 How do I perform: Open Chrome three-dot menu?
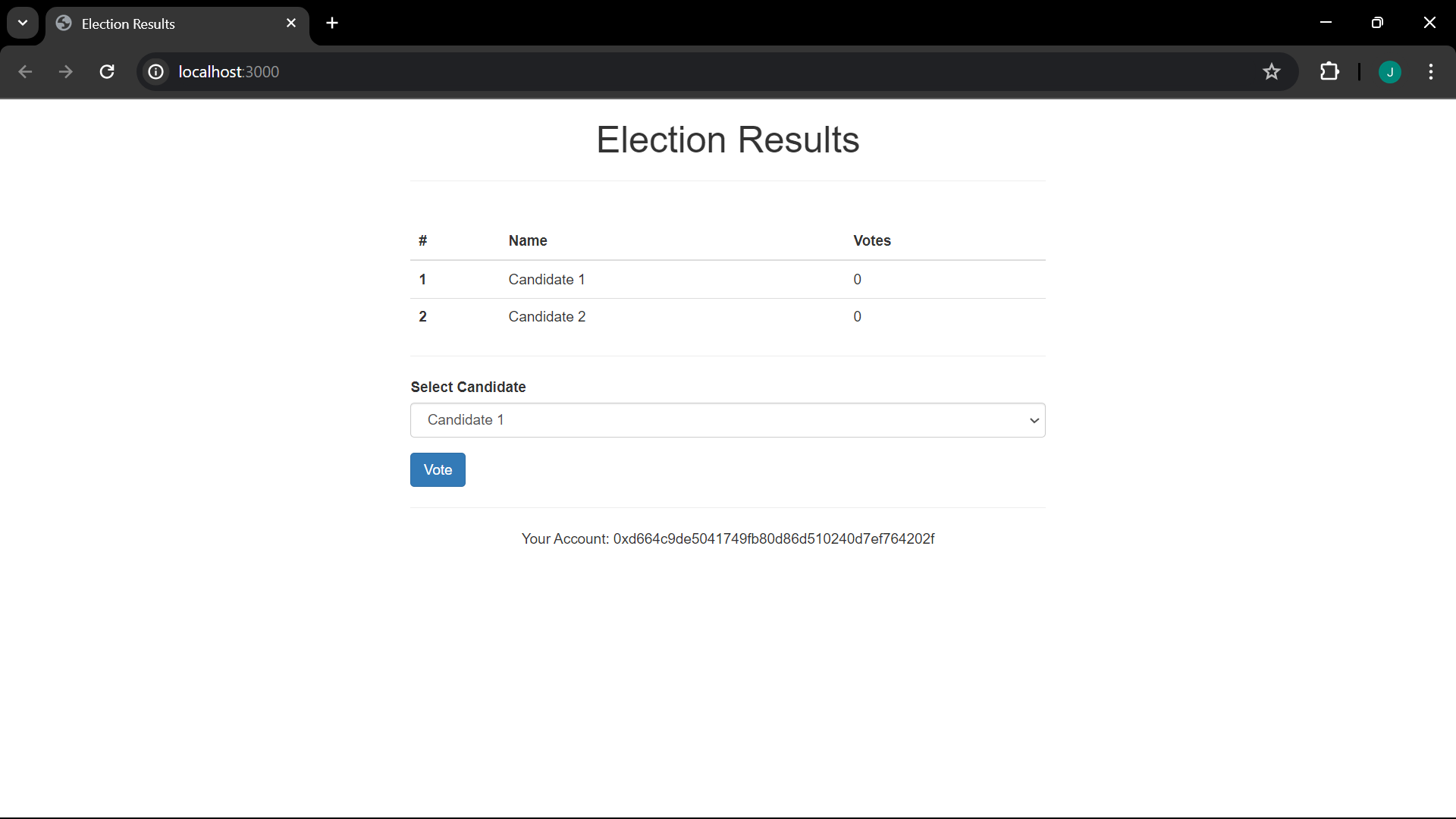click(x=1431, y=71)
